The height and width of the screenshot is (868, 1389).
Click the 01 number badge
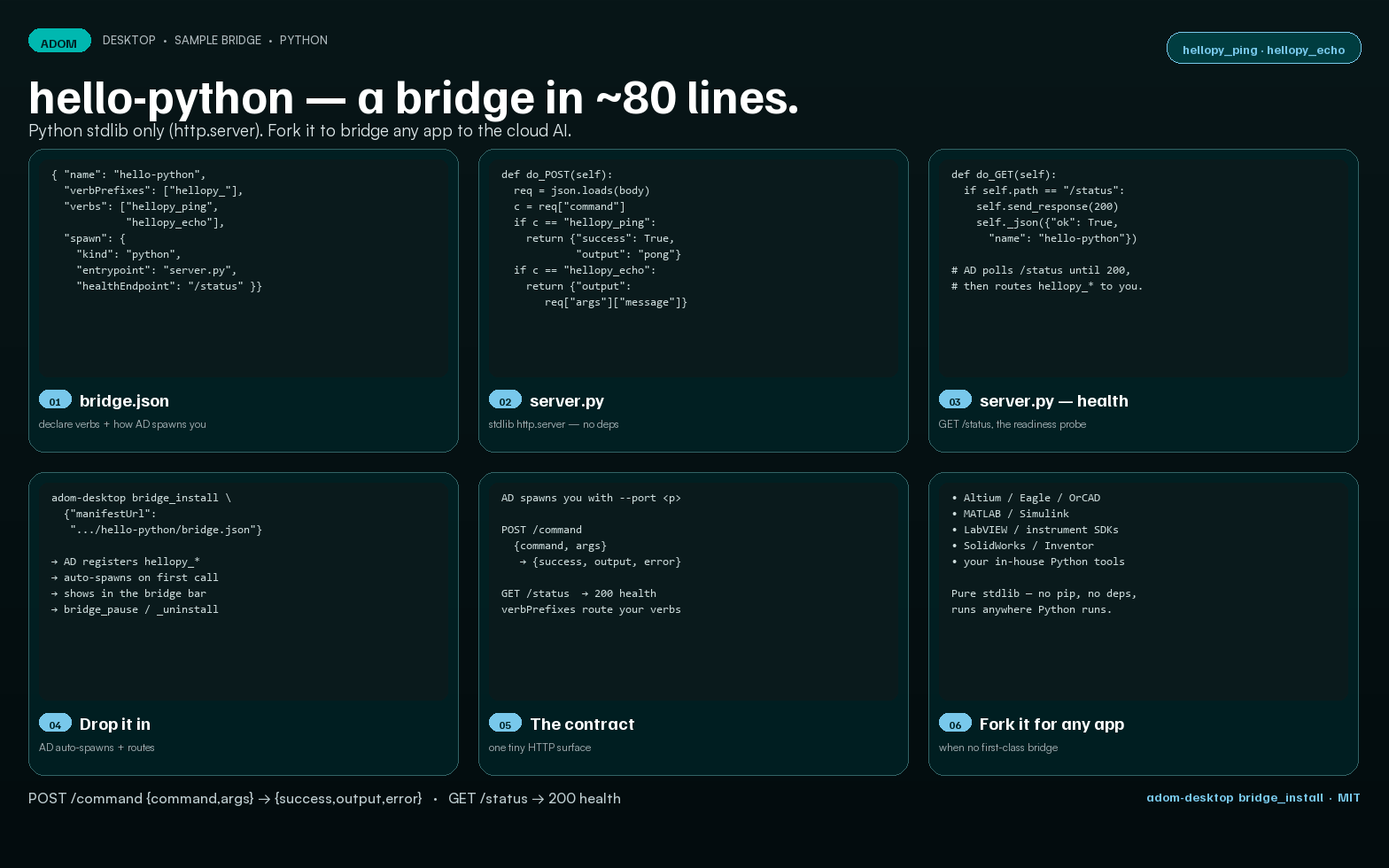coord(55,400)
